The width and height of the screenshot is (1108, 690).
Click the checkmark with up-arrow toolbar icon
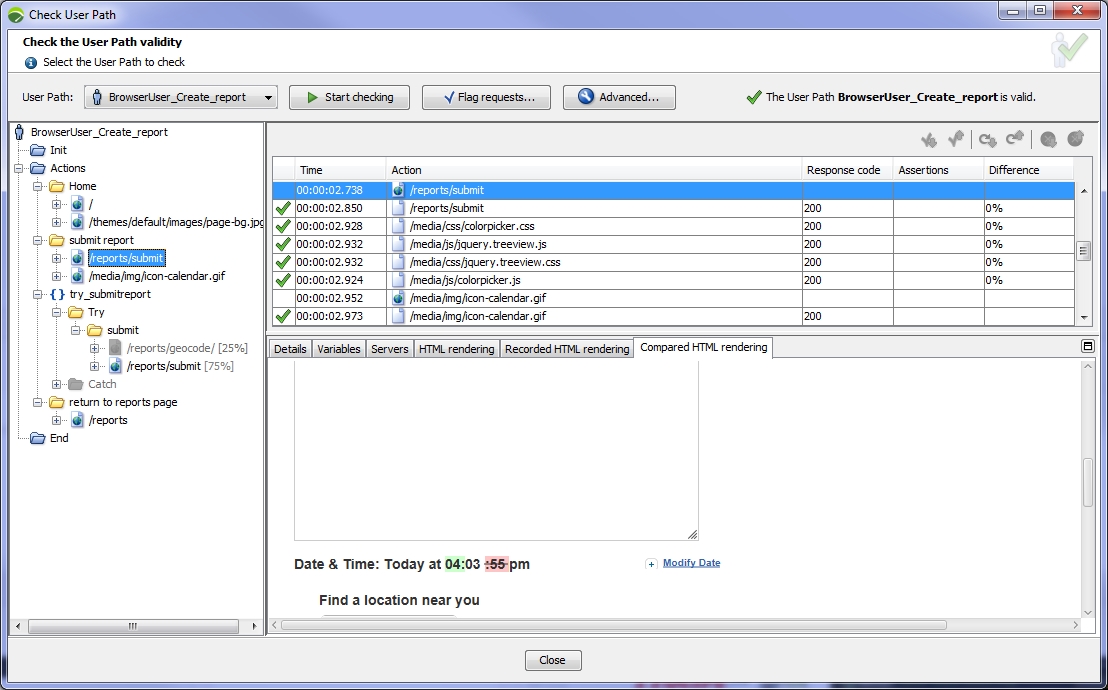(x=956, y=140)
